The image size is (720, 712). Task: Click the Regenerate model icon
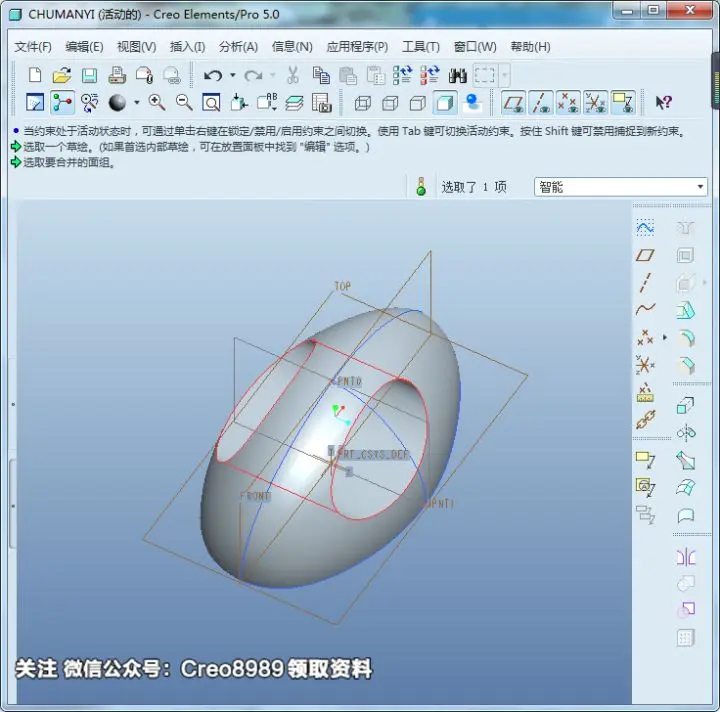coord(402,75)
